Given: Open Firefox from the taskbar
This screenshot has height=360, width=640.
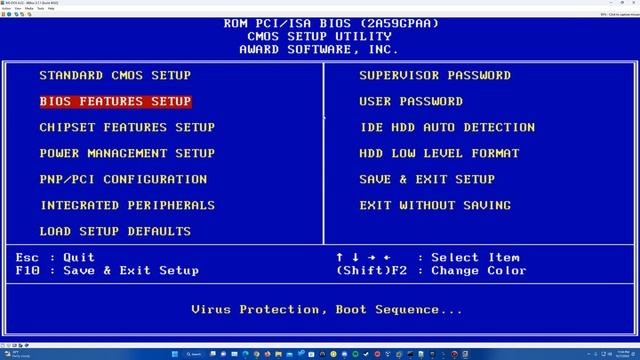Looking at the screenshot, I should tap(267, 354).
